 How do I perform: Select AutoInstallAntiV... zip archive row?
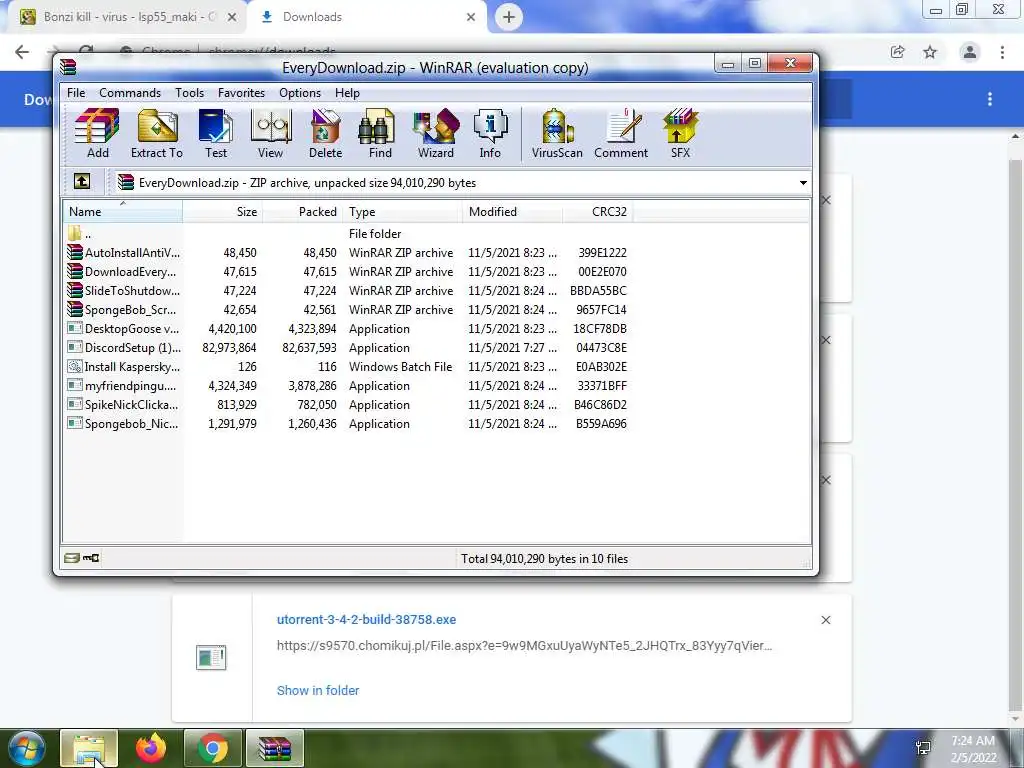point(349,253)
